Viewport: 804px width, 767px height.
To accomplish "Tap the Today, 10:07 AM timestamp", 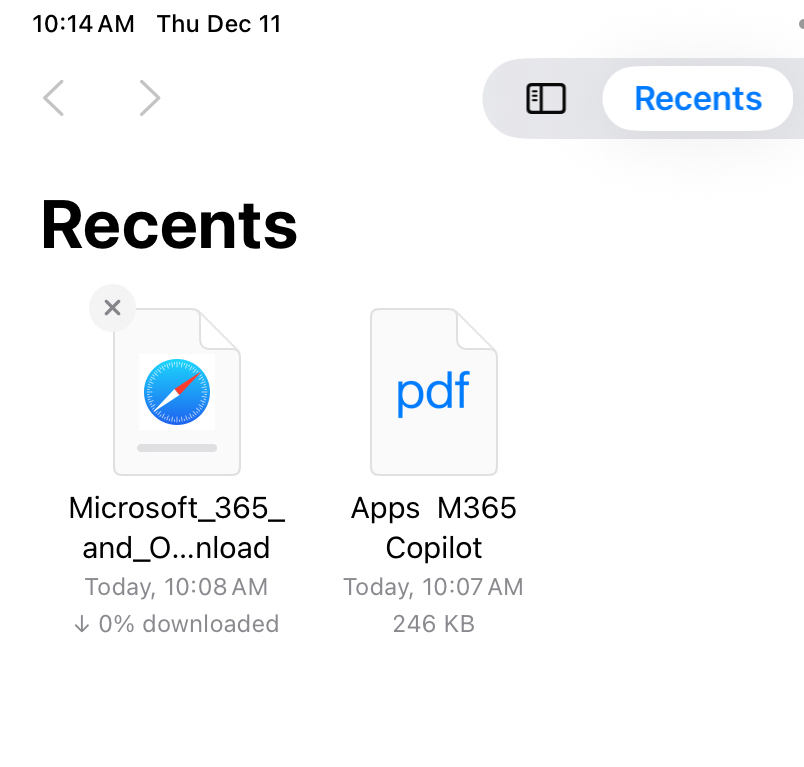I will coord(433,587).
